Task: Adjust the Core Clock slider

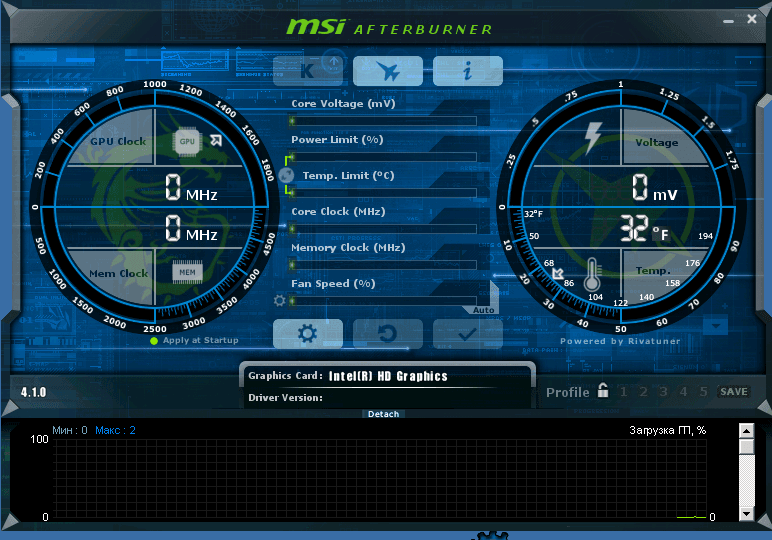Action: pyautogui.click(x=383, y=229)
